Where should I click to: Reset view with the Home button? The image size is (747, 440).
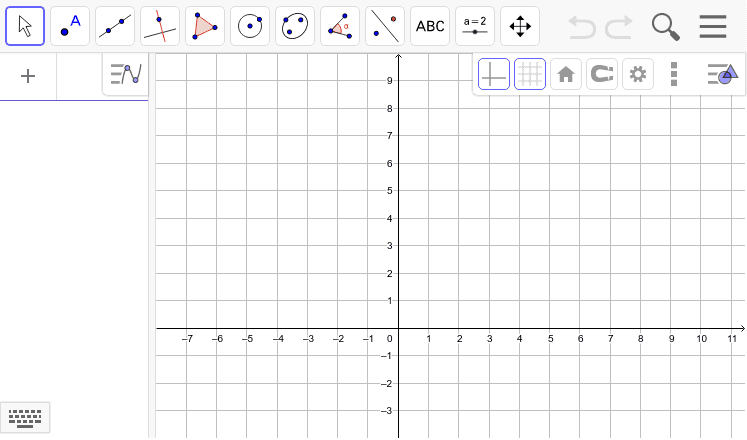566,74
